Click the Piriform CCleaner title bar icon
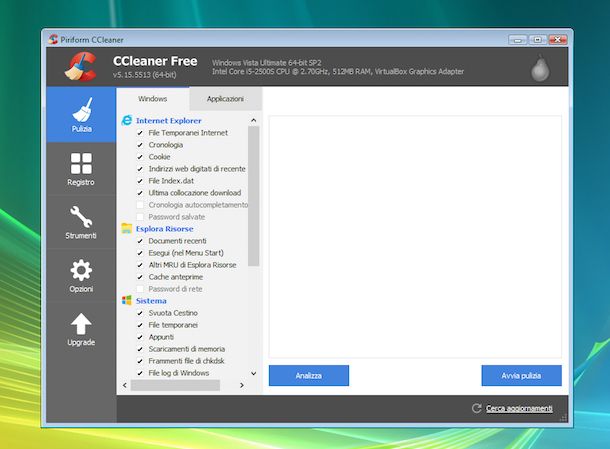The height and width of the screenshot is (449, 610). (x=53, y=39)
